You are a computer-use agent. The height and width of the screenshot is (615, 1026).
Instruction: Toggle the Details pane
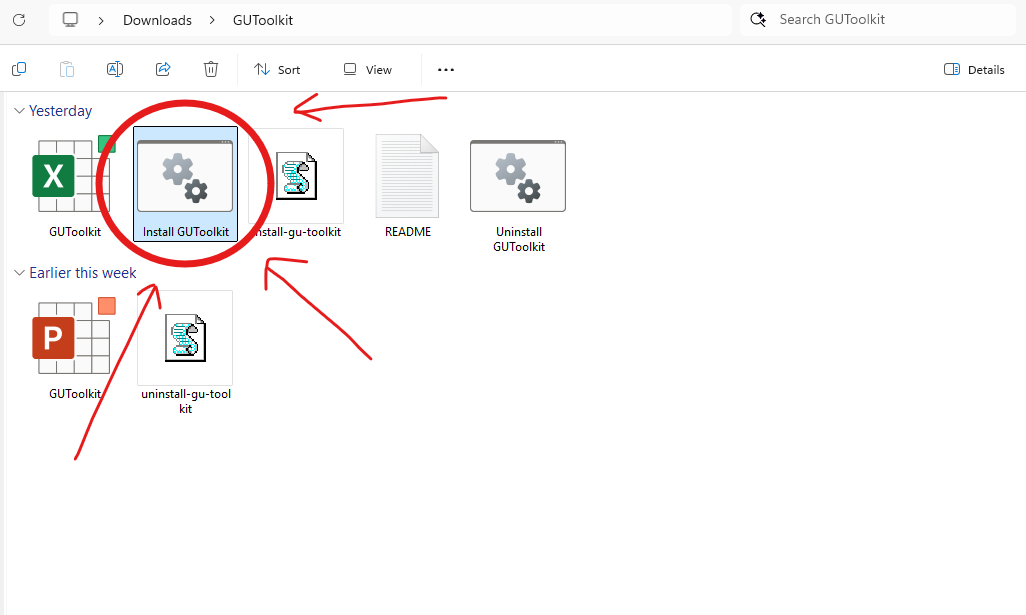pyautogui.click(x=974, y=69)
